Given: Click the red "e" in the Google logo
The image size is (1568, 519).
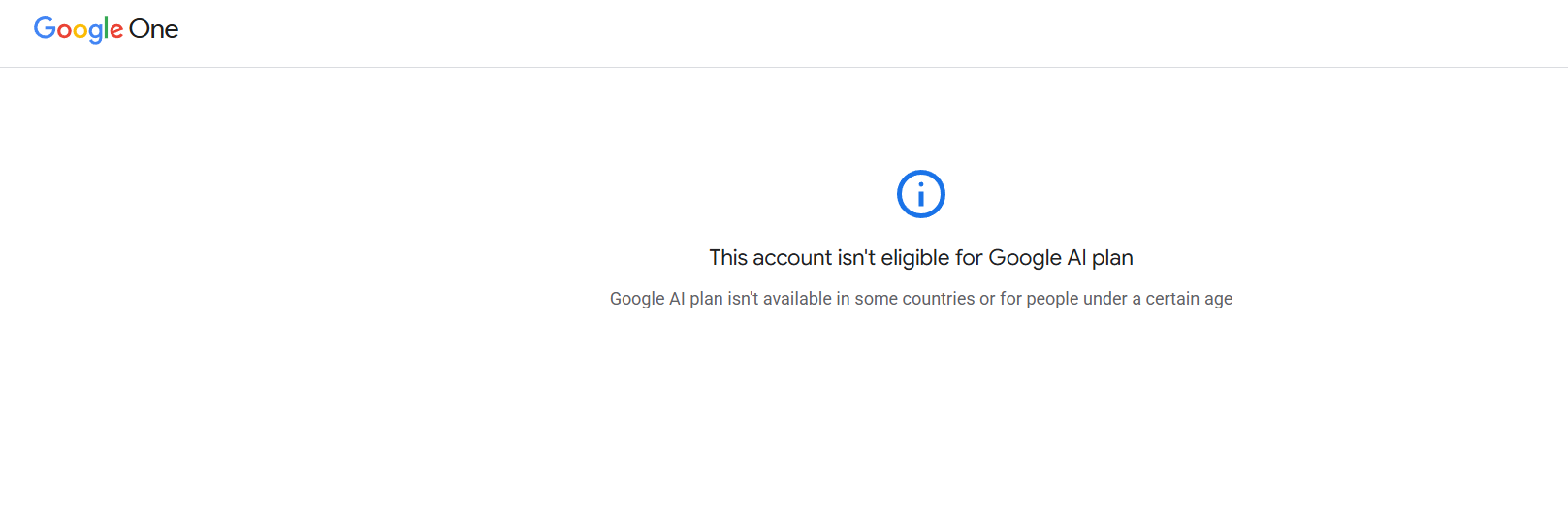Looking at the screenshot, I should tap(116, 31).
